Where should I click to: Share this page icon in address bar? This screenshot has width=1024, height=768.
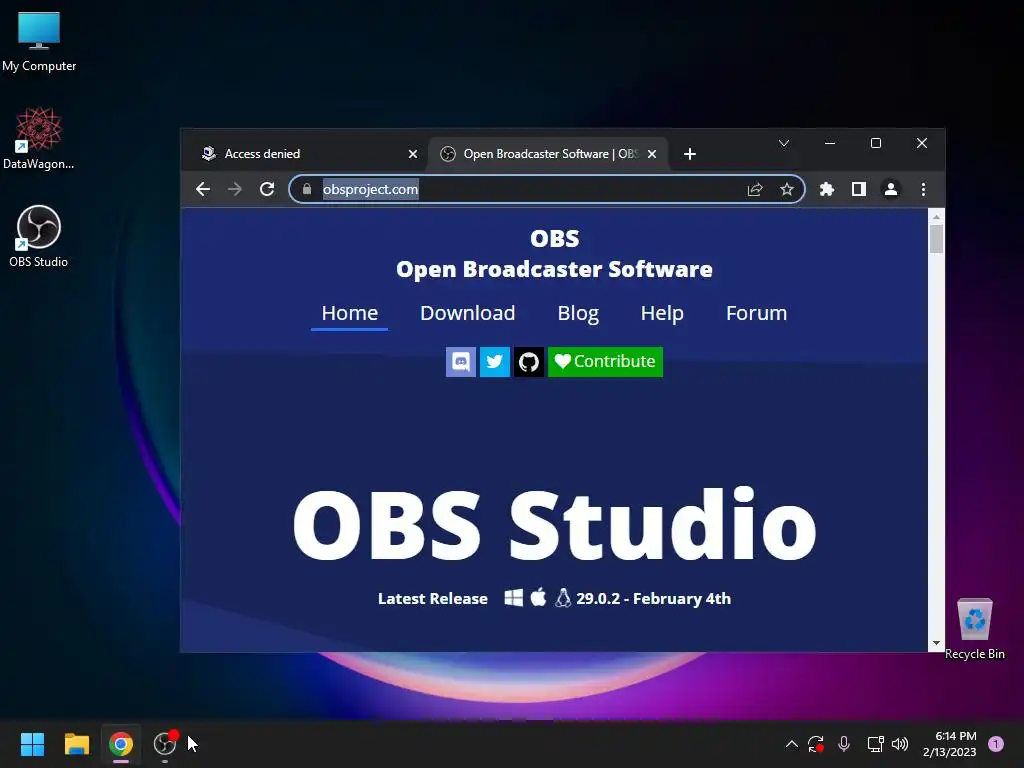tap(755, 189)
